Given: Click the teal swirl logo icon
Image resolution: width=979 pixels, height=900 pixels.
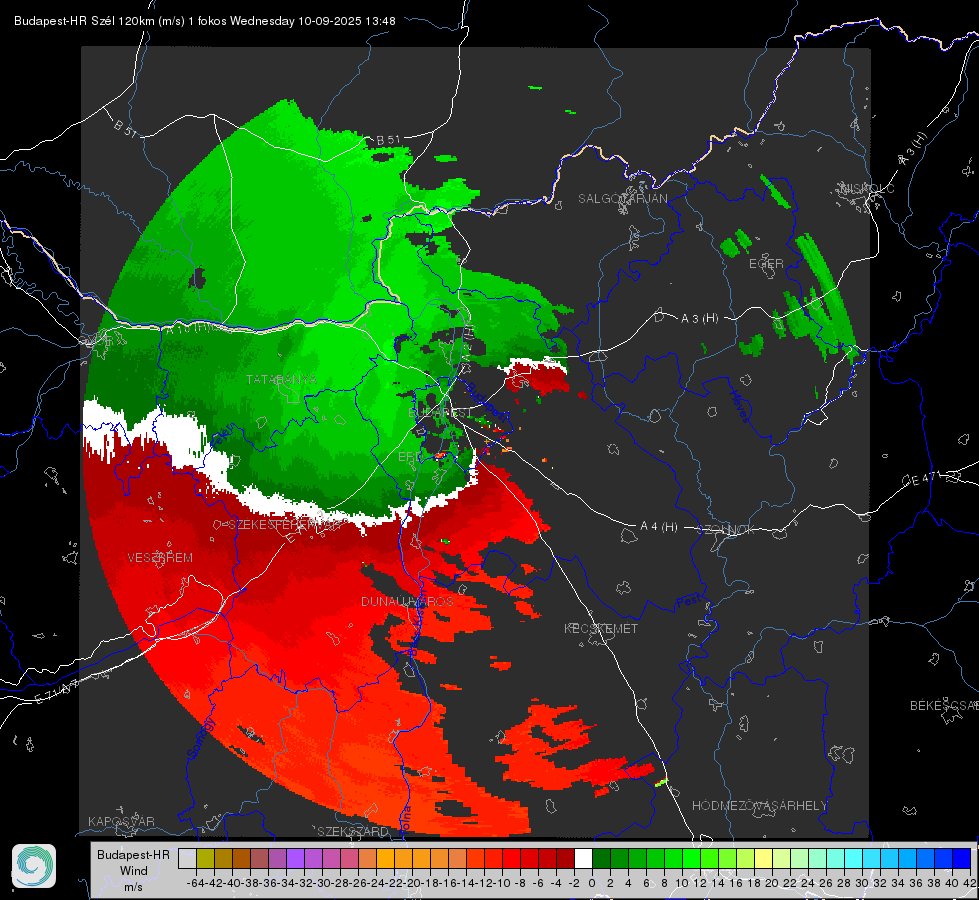Looking at the screenshot, I should tap(34, 866).
